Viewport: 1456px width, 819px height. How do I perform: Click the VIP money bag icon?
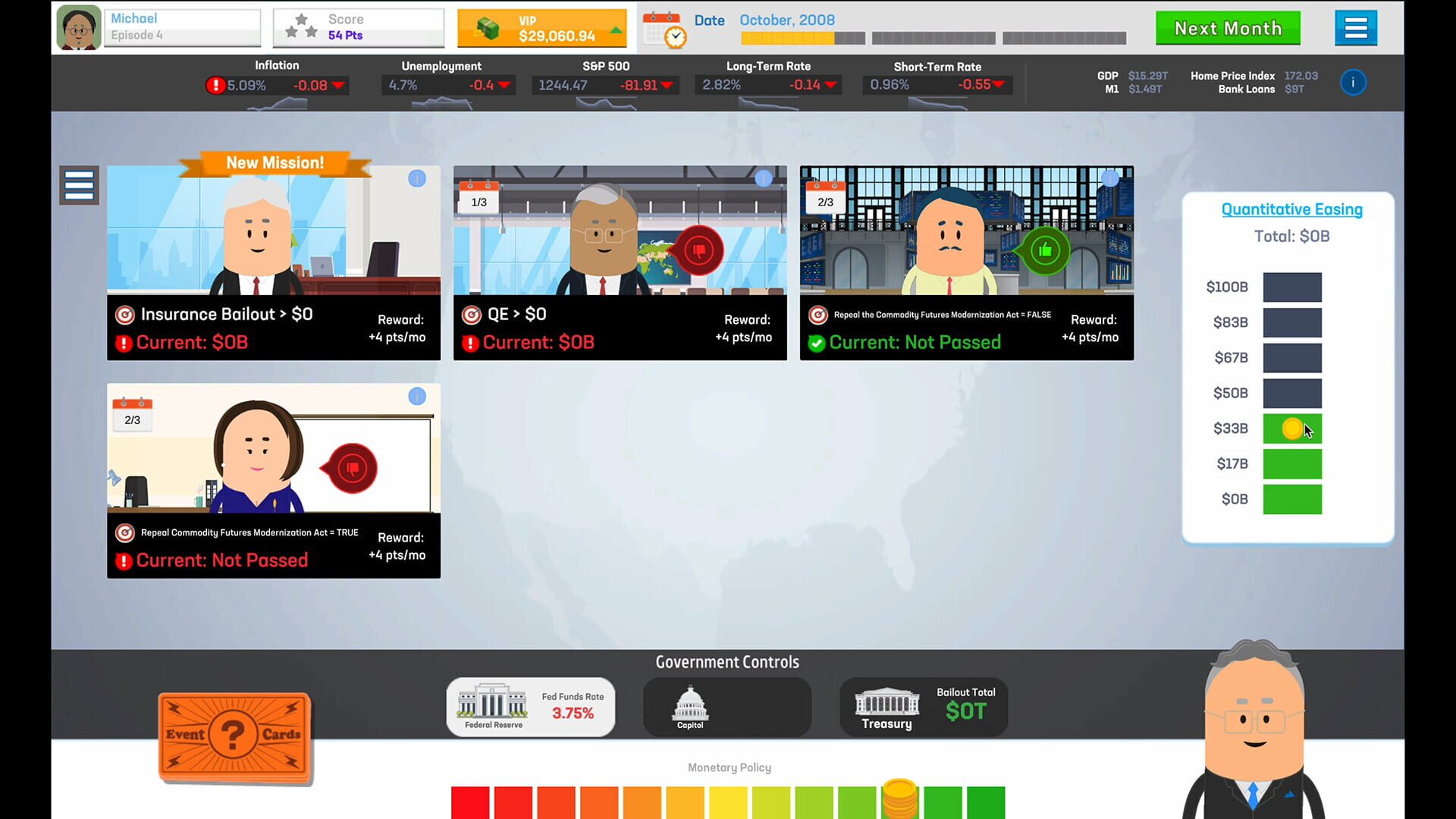pyautogui.click(x=489, y=27)
